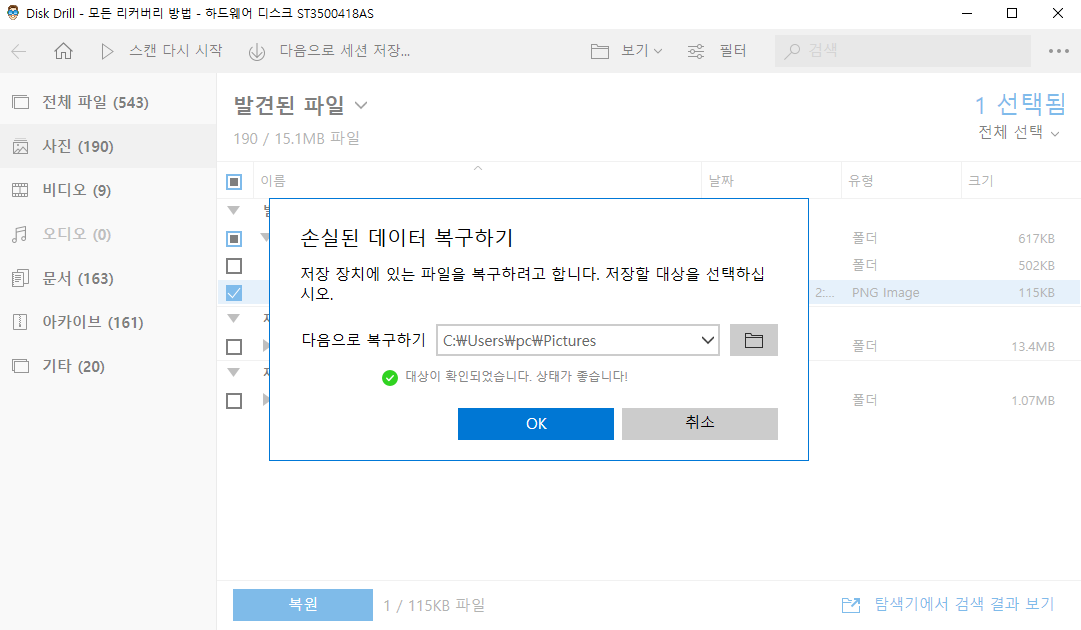Screen dimensions: 1081x630
Task: Uncheck the 115KB PNG Image checkbox
Action: click(234, 293)
